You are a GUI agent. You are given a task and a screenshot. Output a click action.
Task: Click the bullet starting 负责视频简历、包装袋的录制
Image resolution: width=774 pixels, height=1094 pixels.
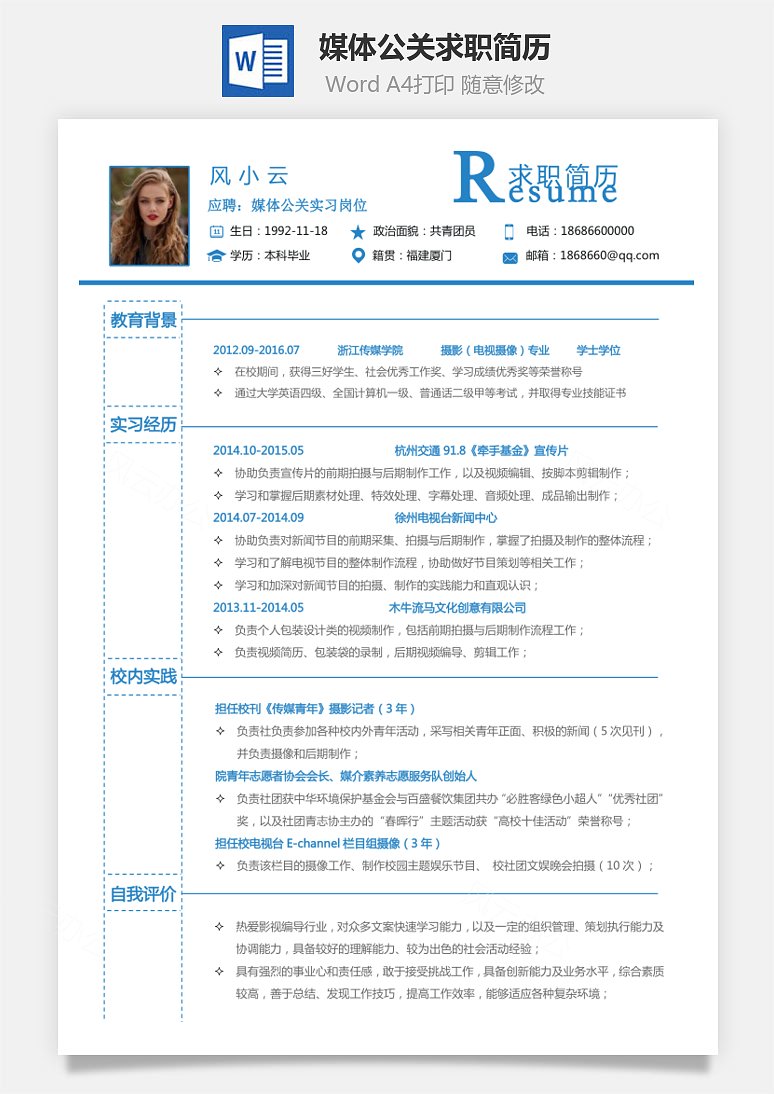pos(371,652)
